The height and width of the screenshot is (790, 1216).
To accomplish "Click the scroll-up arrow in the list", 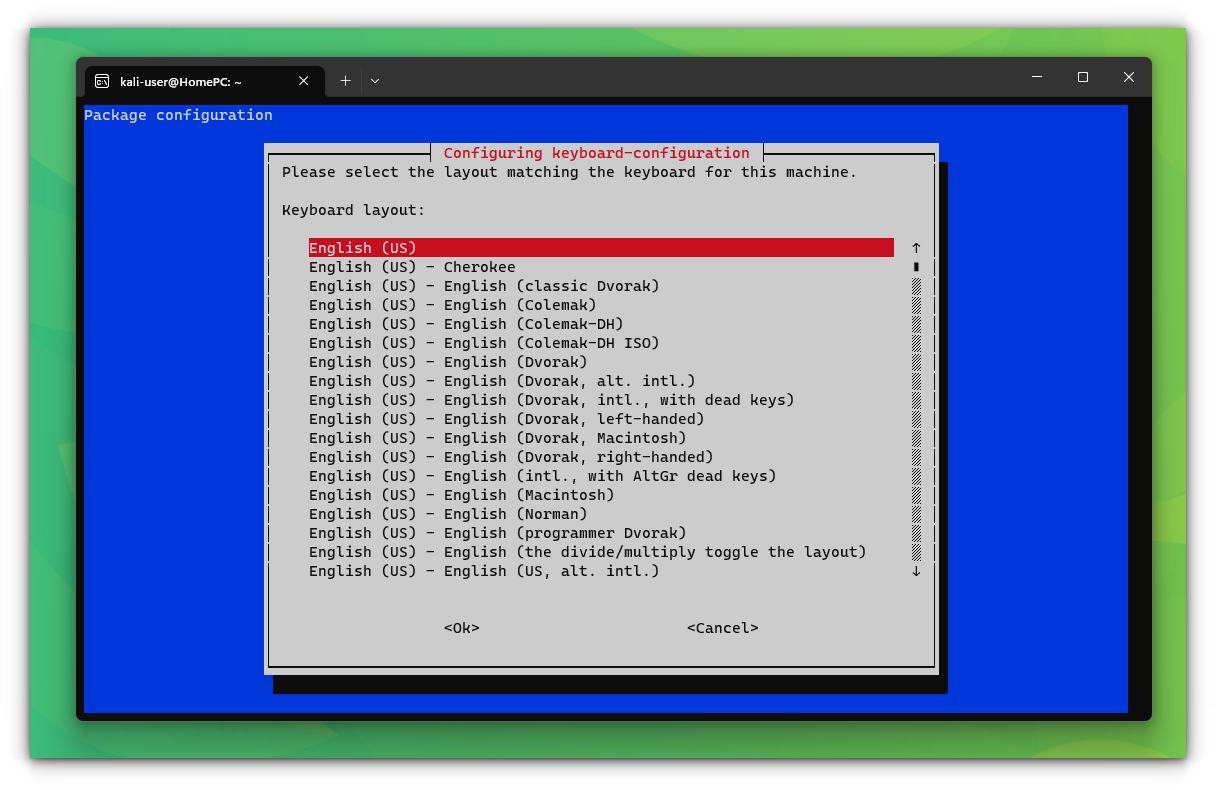I will (915, 247).
